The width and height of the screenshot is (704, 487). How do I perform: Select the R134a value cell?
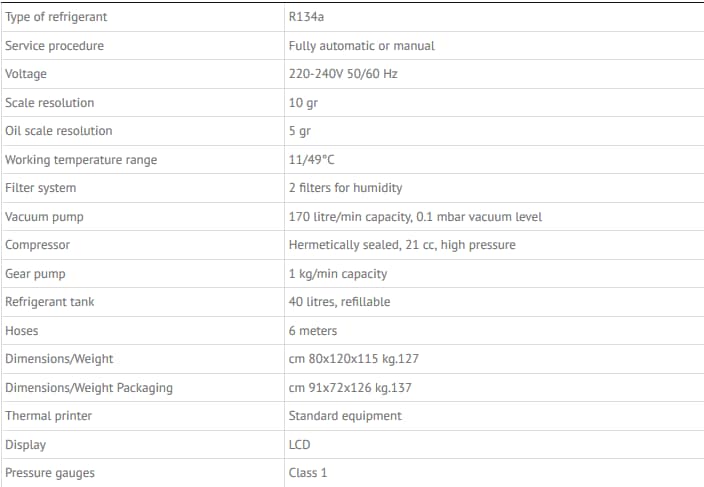click(x=306, y=17)
